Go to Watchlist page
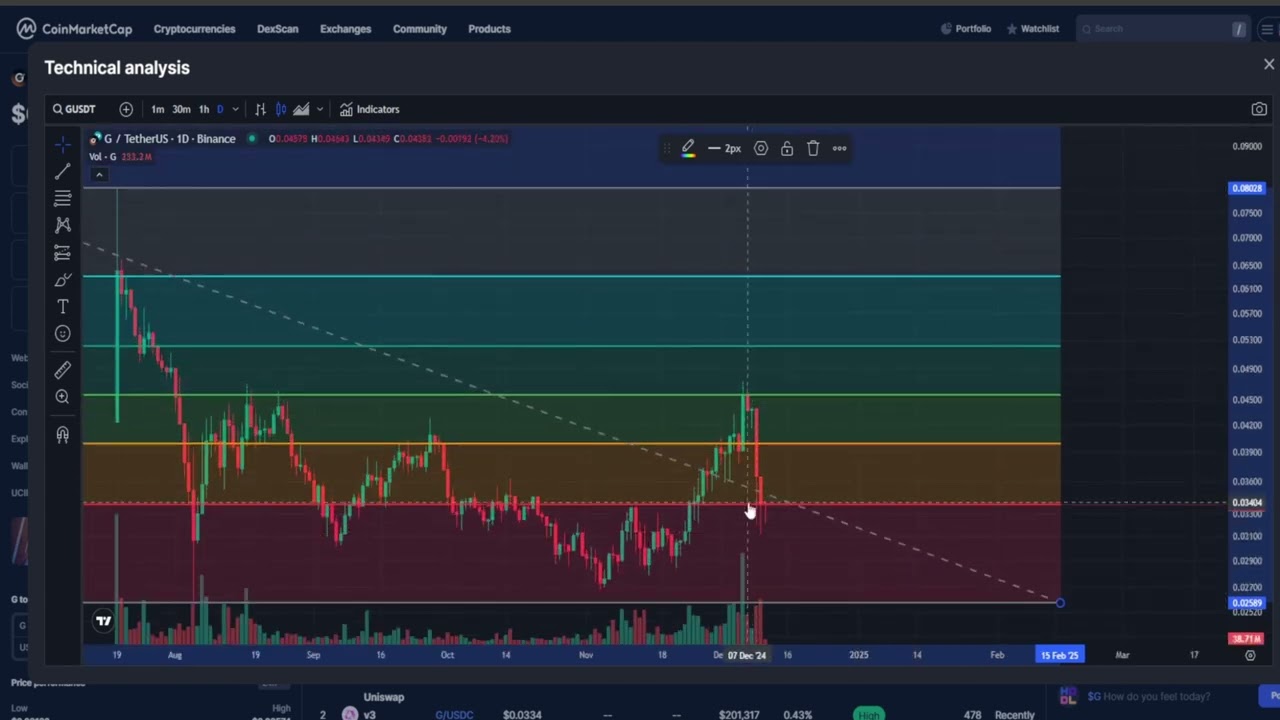This screenshot has height=720, width=1280. coord(1032,29)
